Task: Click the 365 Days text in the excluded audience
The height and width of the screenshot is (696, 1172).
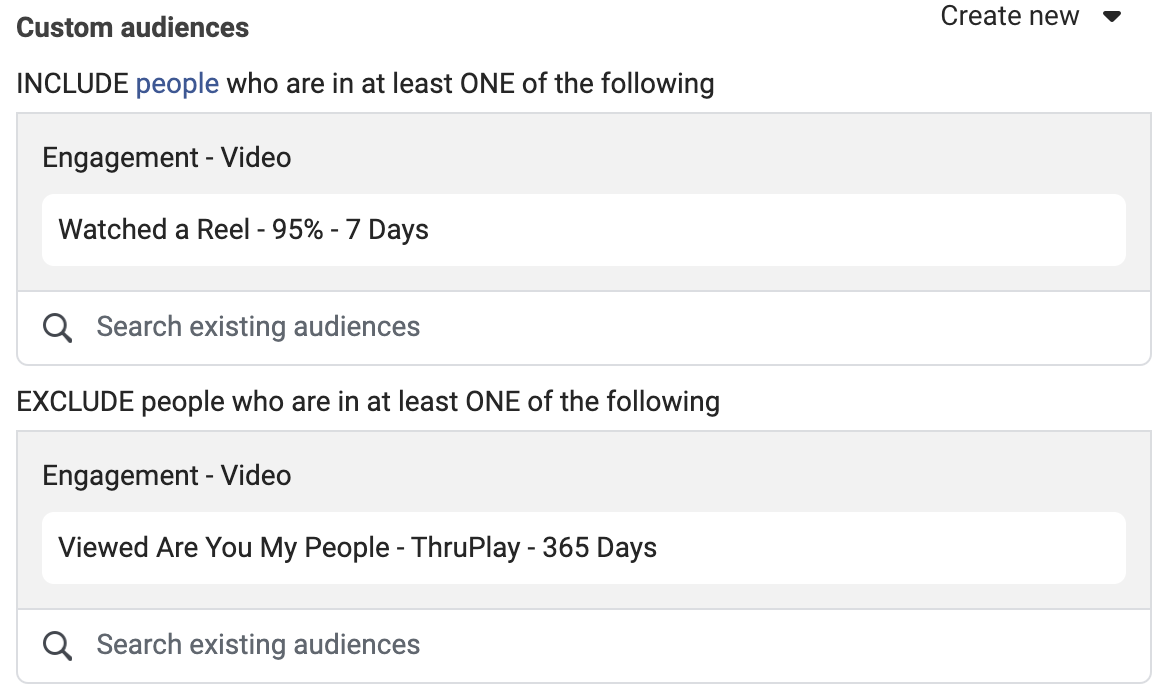Action: tap(599, 548)
